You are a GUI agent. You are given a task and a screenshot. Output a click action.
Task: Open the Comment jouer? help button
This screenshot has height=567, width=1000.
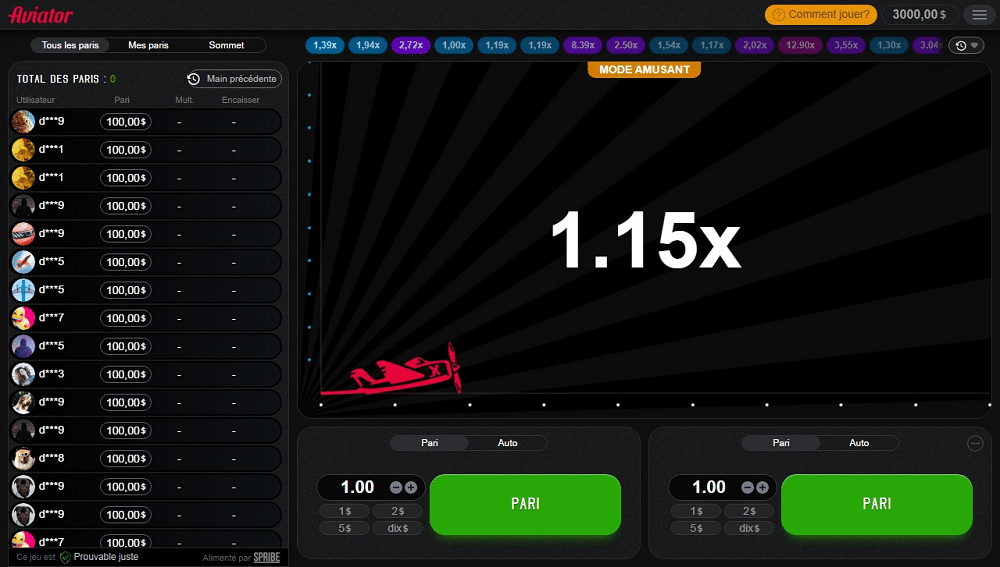(x=821, y=15)
